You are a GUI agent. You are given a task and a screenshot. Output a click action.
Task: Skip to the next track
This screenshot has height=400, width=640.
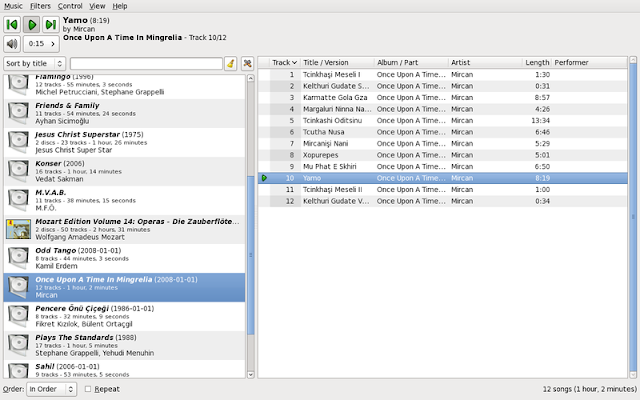tap(51, 25)
